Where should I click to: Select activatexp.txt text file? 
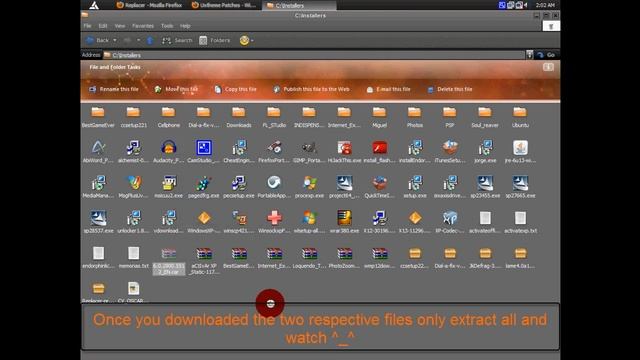520,222
